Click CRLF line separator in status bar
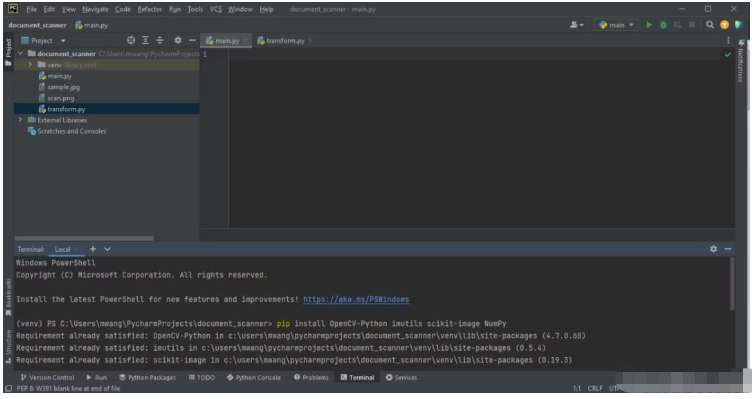 [595, 388]
